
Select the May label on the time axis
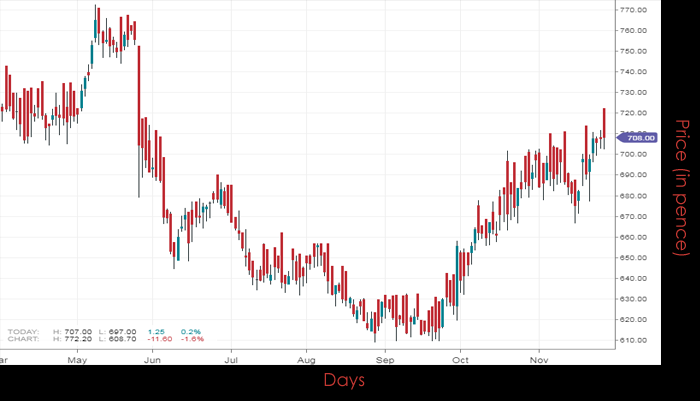77,357
